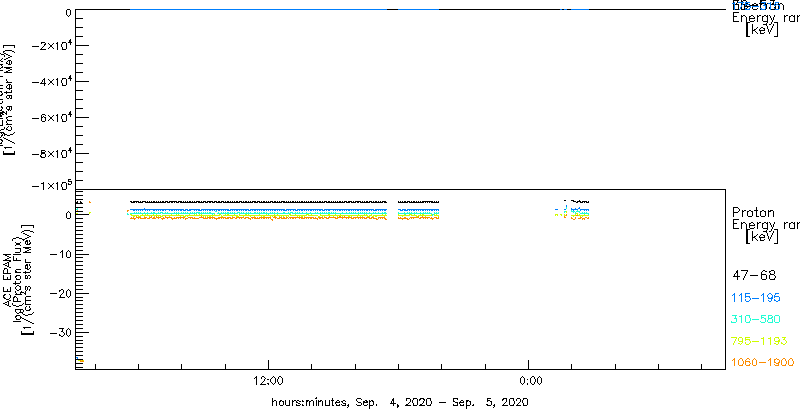Click the -1×10⁵ tick label on upper plot
This screenshot has height=410, width=800.
point(51,185)
